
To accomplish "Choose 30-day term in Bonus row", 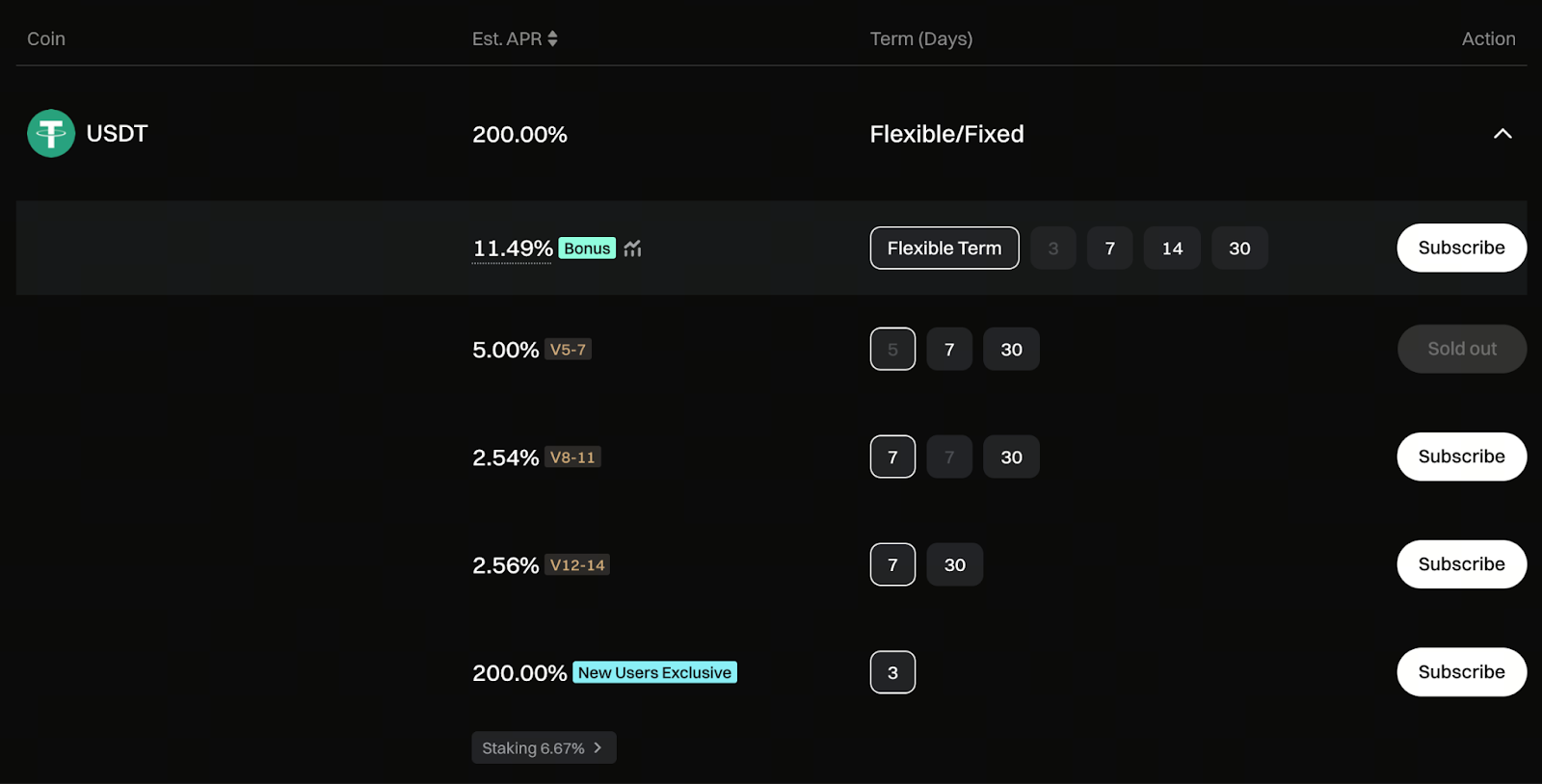I will coord(1239,248).
